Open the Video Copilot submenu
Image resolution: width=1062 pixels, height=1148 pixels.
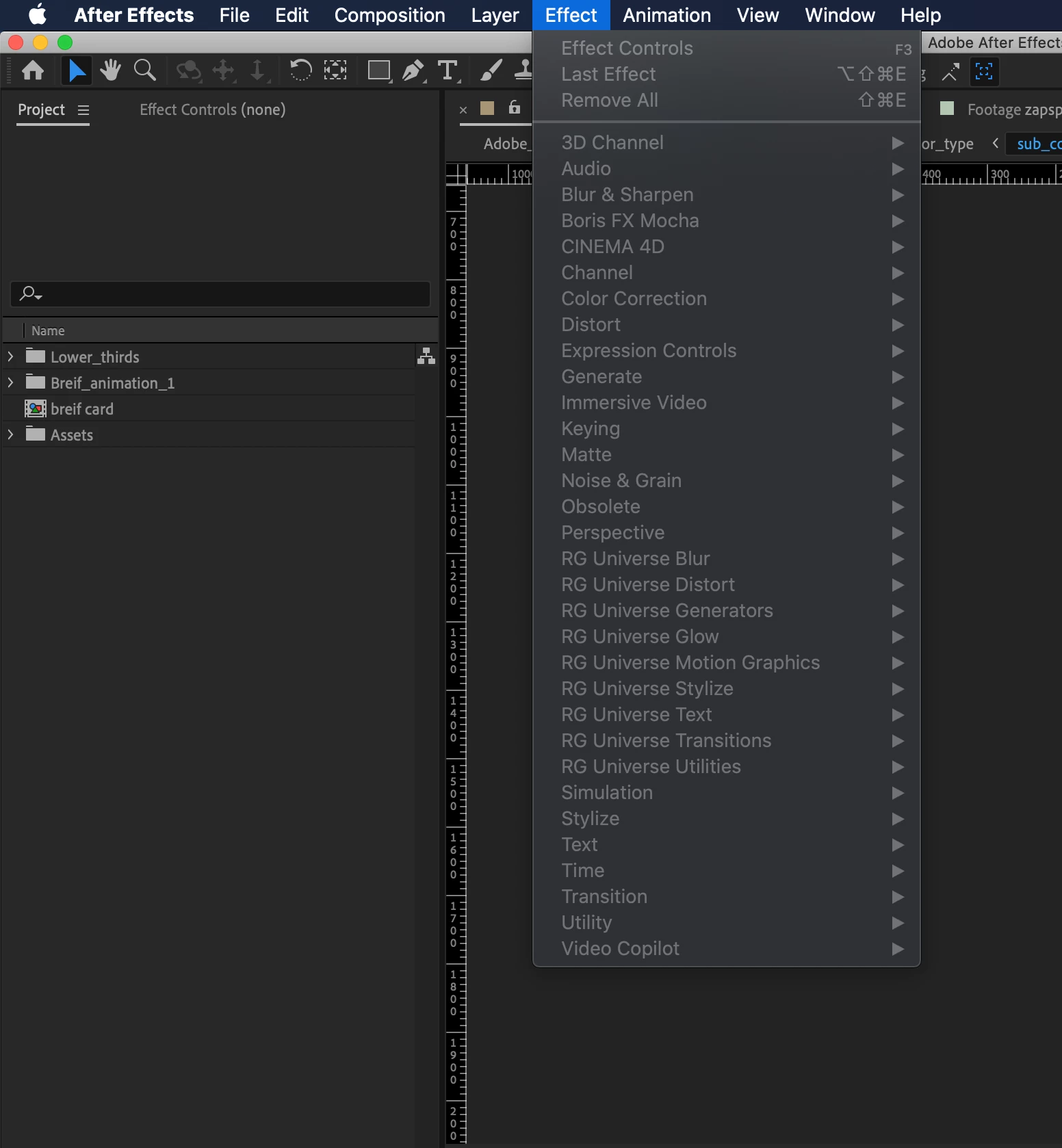[x=726, y=948]
